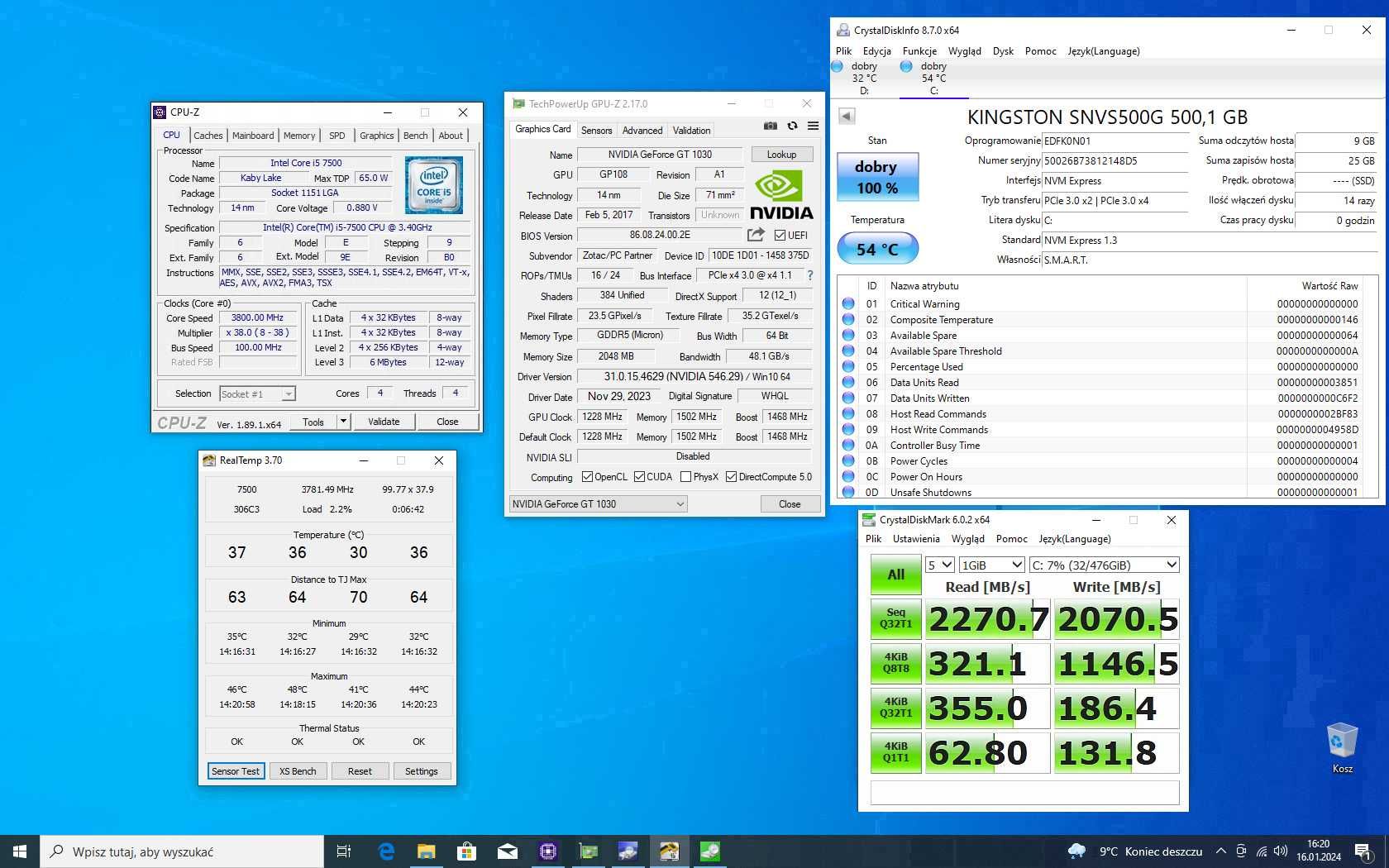Open the Sensors tab in GPU-Z
1389x868 pixels.
pos(596,131)
